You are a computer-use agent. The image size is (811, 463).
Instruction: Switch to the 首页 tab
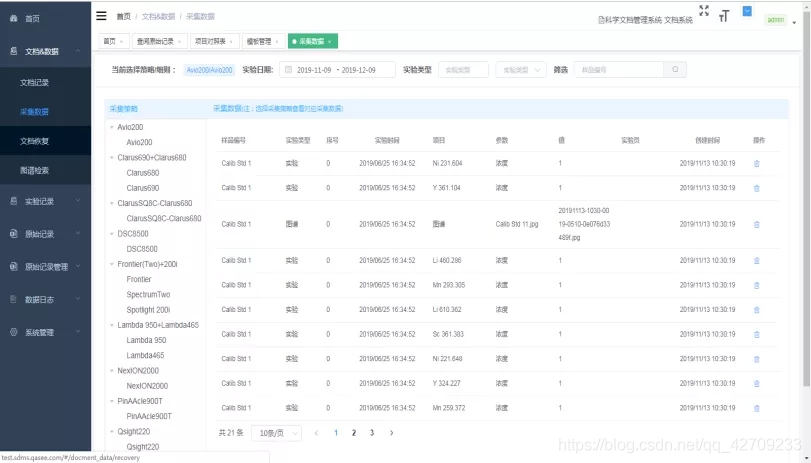click(113, 41)
